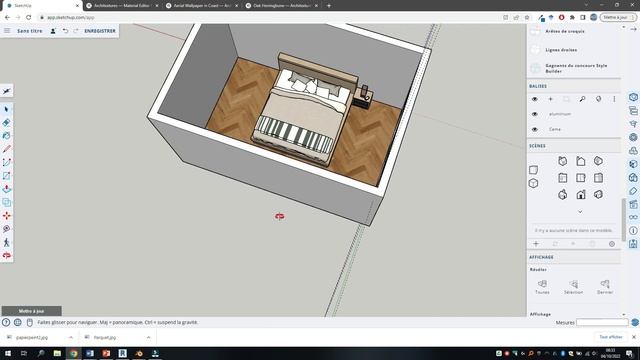640x360 pixels.
Task: Select the Move tool with red arrows
Action: pyautogui.click(x=6, y=216)
